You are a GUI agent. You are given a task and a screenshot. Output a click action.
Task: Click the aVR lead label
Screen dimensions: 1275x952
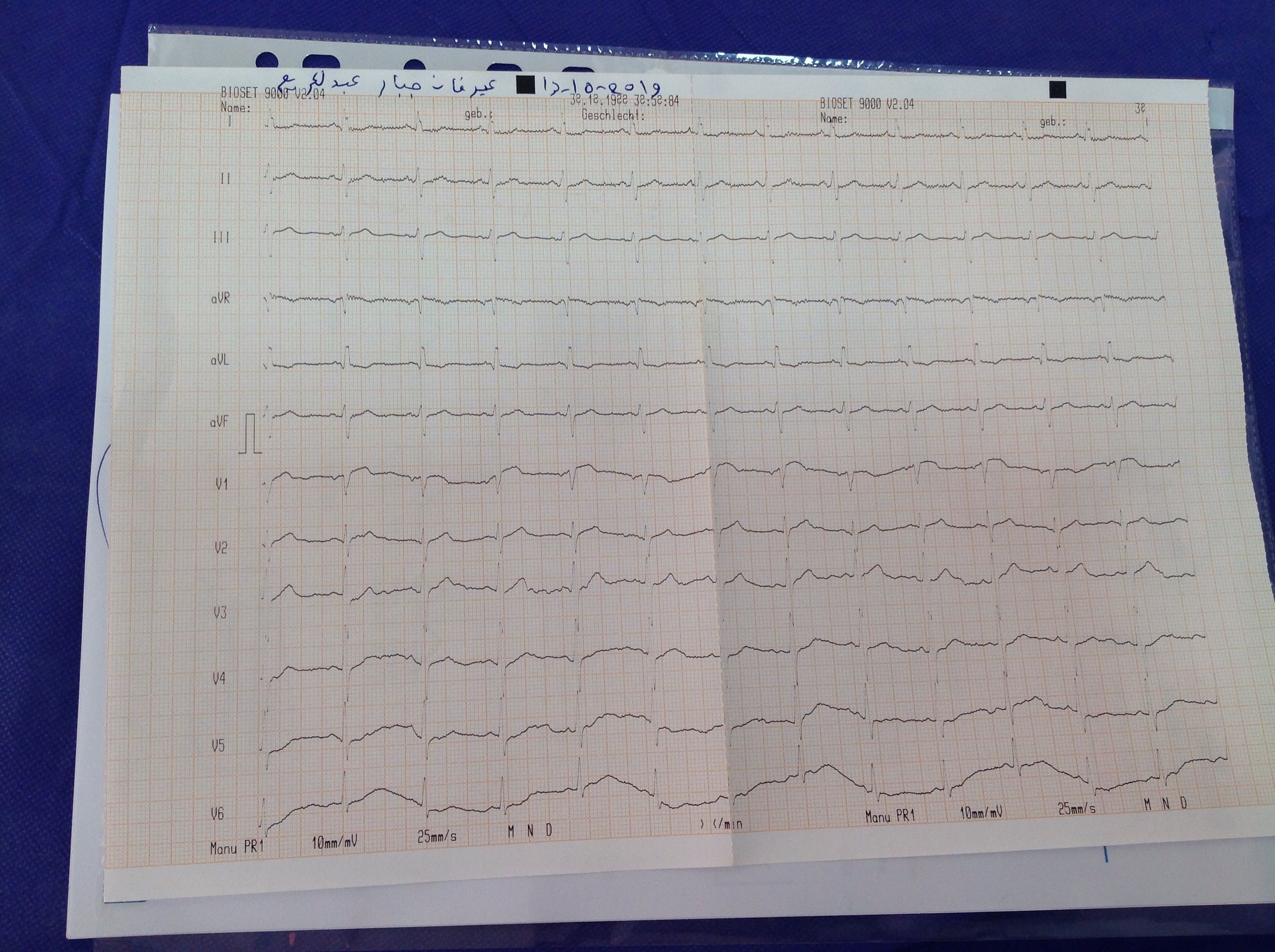point(221,298)
